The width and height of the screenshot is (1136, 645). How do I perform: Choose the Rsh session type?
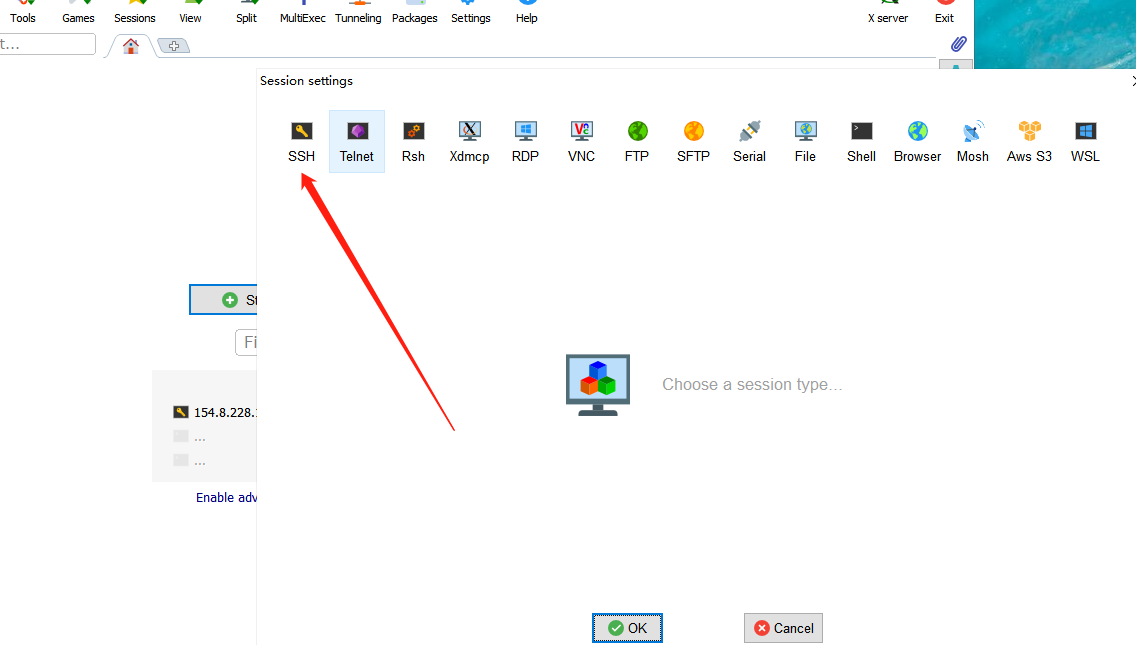point(413,141)
